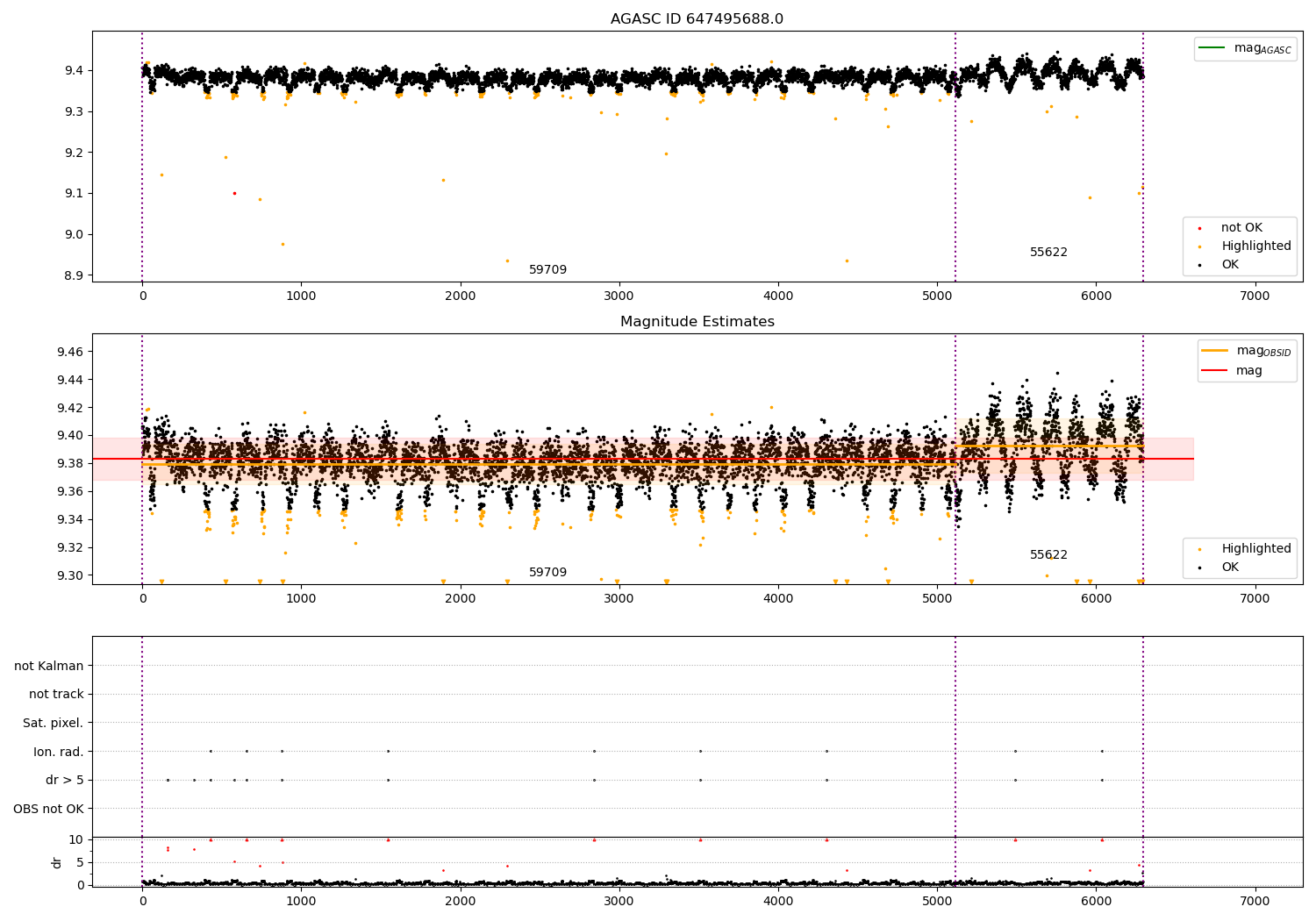The width and height of the screenshot is (1316, 921).
Task: Click the "10" tick on the dr axis
Action: tap(76, 839)
